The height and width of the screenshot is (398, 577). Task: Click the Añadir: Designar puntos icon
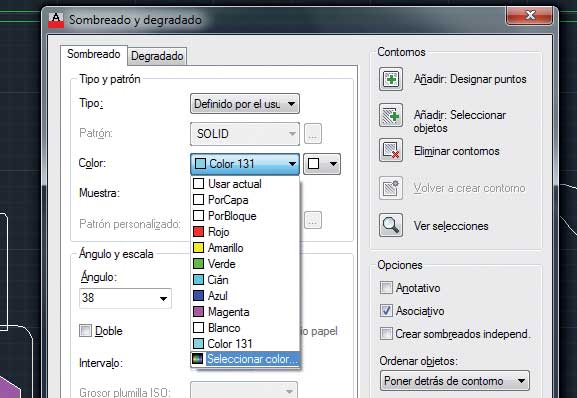[x=391, y=79]
